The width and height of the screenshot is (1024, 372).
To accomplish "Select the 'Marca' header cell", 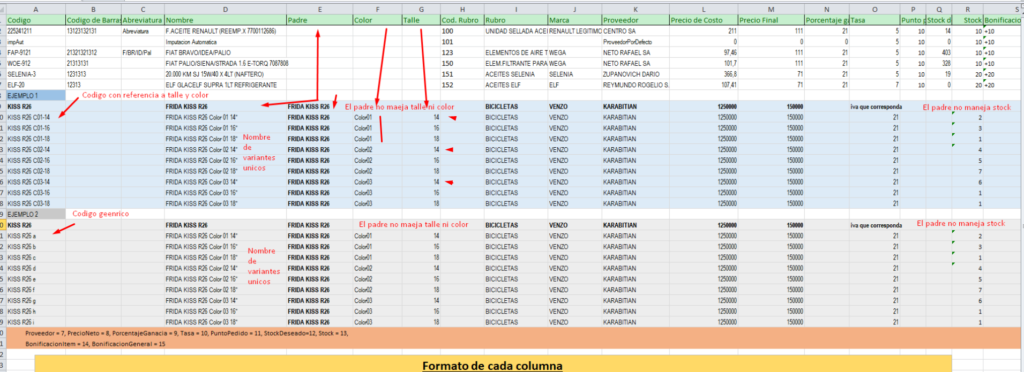I will point(574,20).
